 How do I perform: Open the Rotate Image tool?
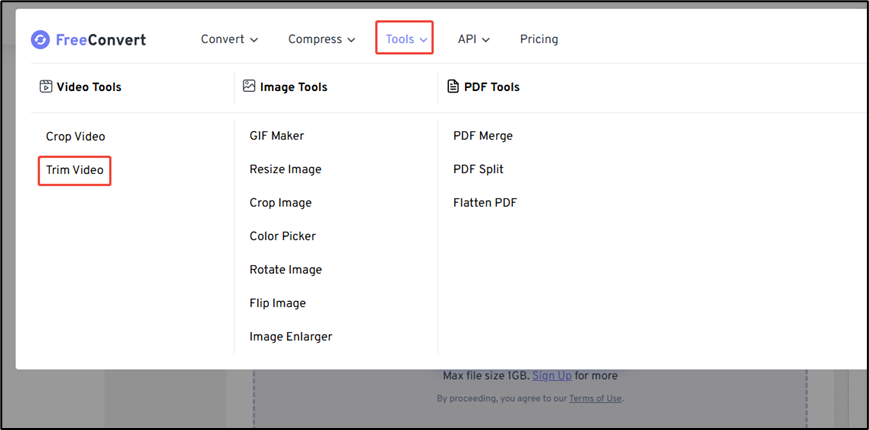pyautogui.click(x=285, y=270)
